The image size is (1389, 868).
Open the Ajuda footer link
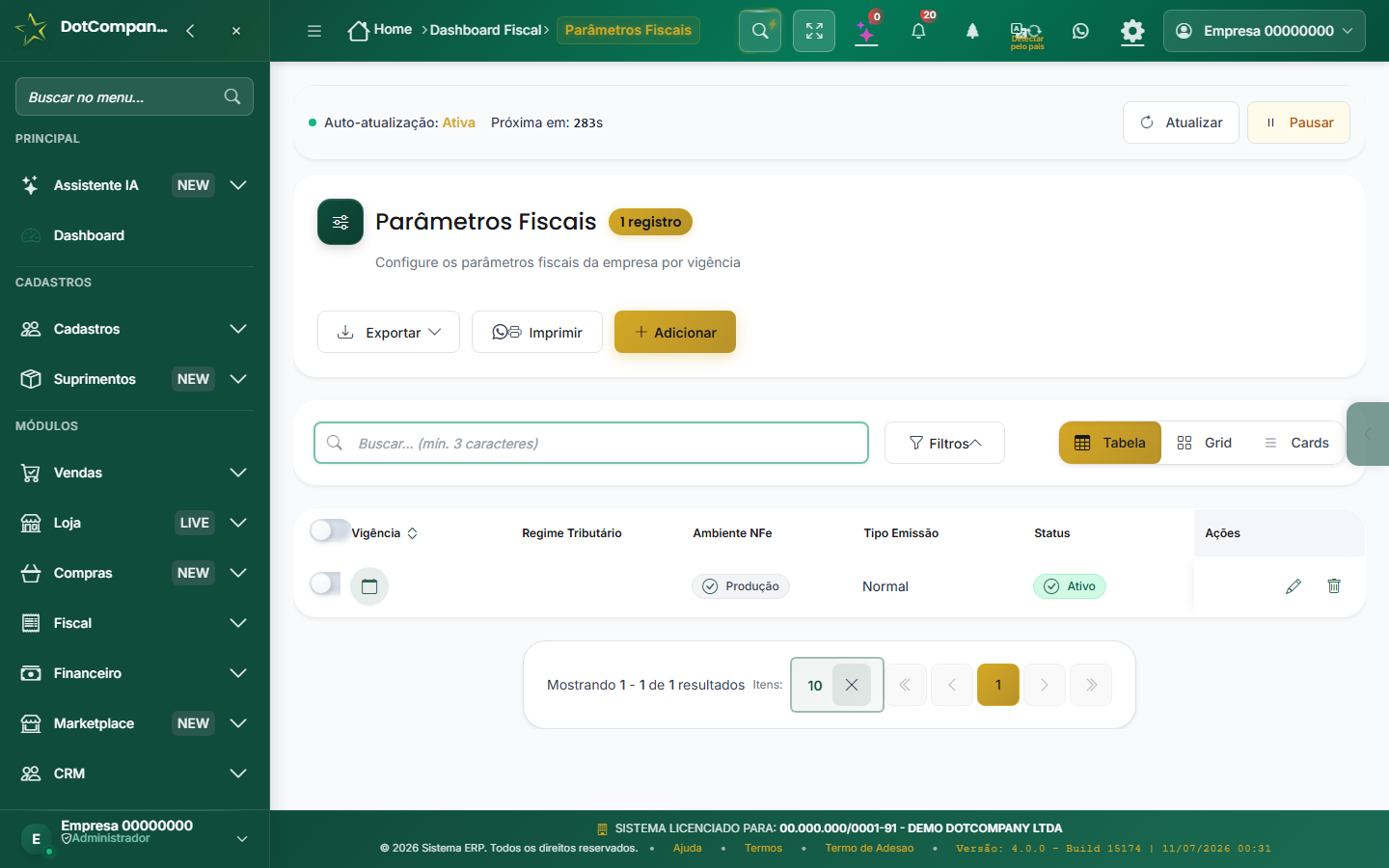(x=687, y=849)
